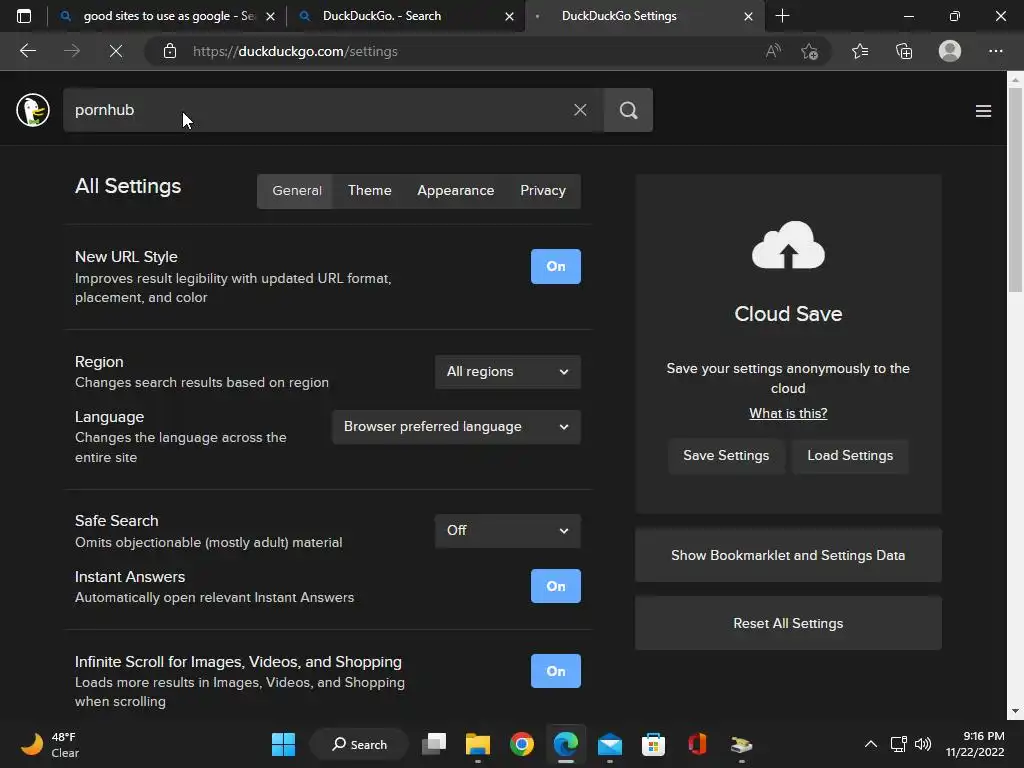This screenshot has height=768, width=1024.
Task: Switch to the Theme tab
Action: coord(370,191)
